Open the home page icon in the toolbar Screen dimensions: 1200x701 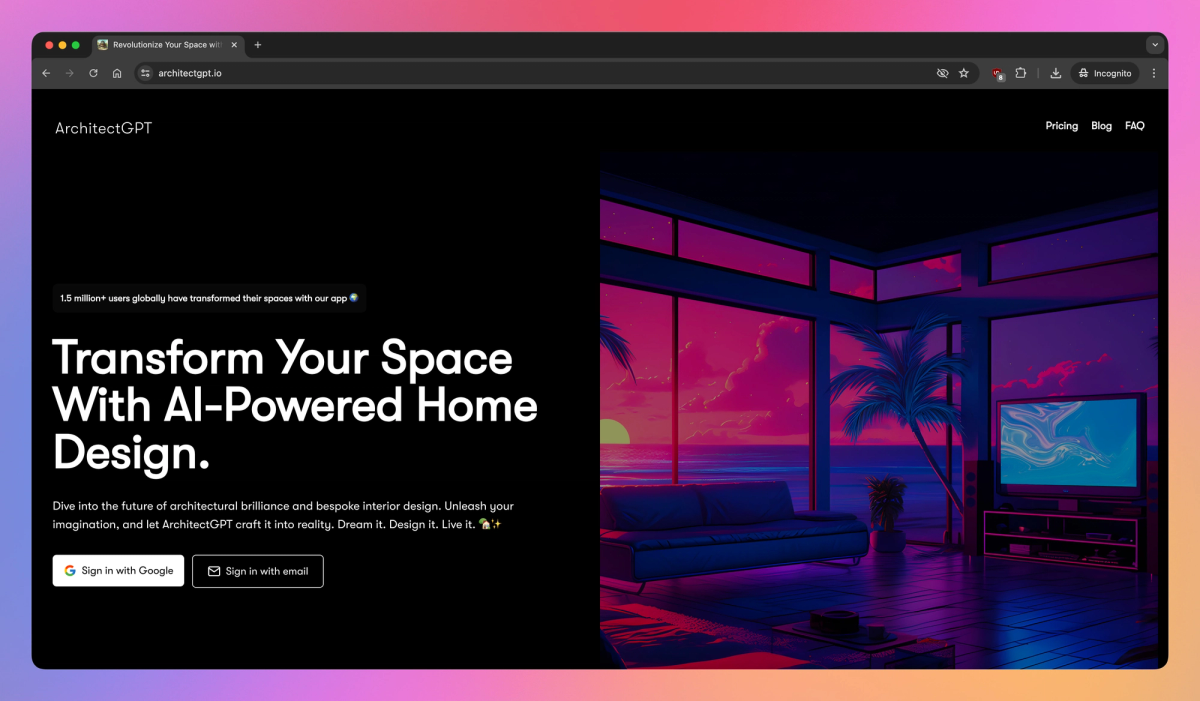point(117,73)
